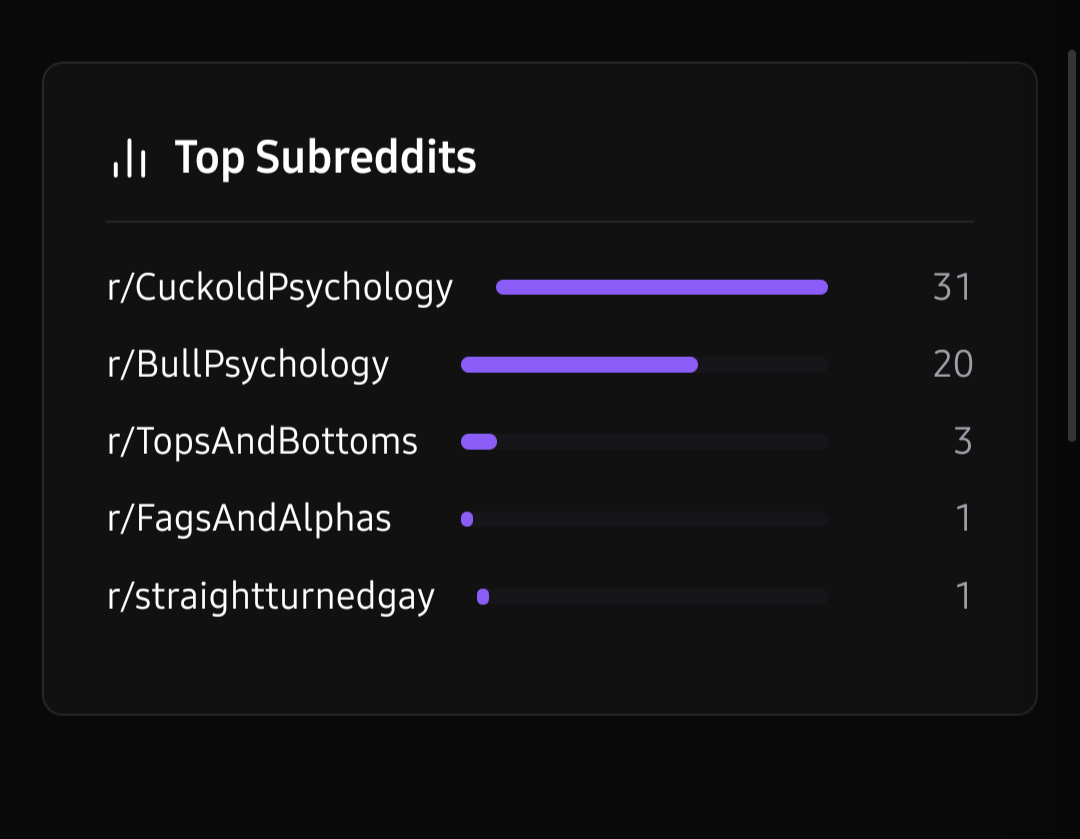Click the filled purple bar for r/BullPsychology
The image size is (1080, 839).
pyautogui.click(x=579, y=365)
